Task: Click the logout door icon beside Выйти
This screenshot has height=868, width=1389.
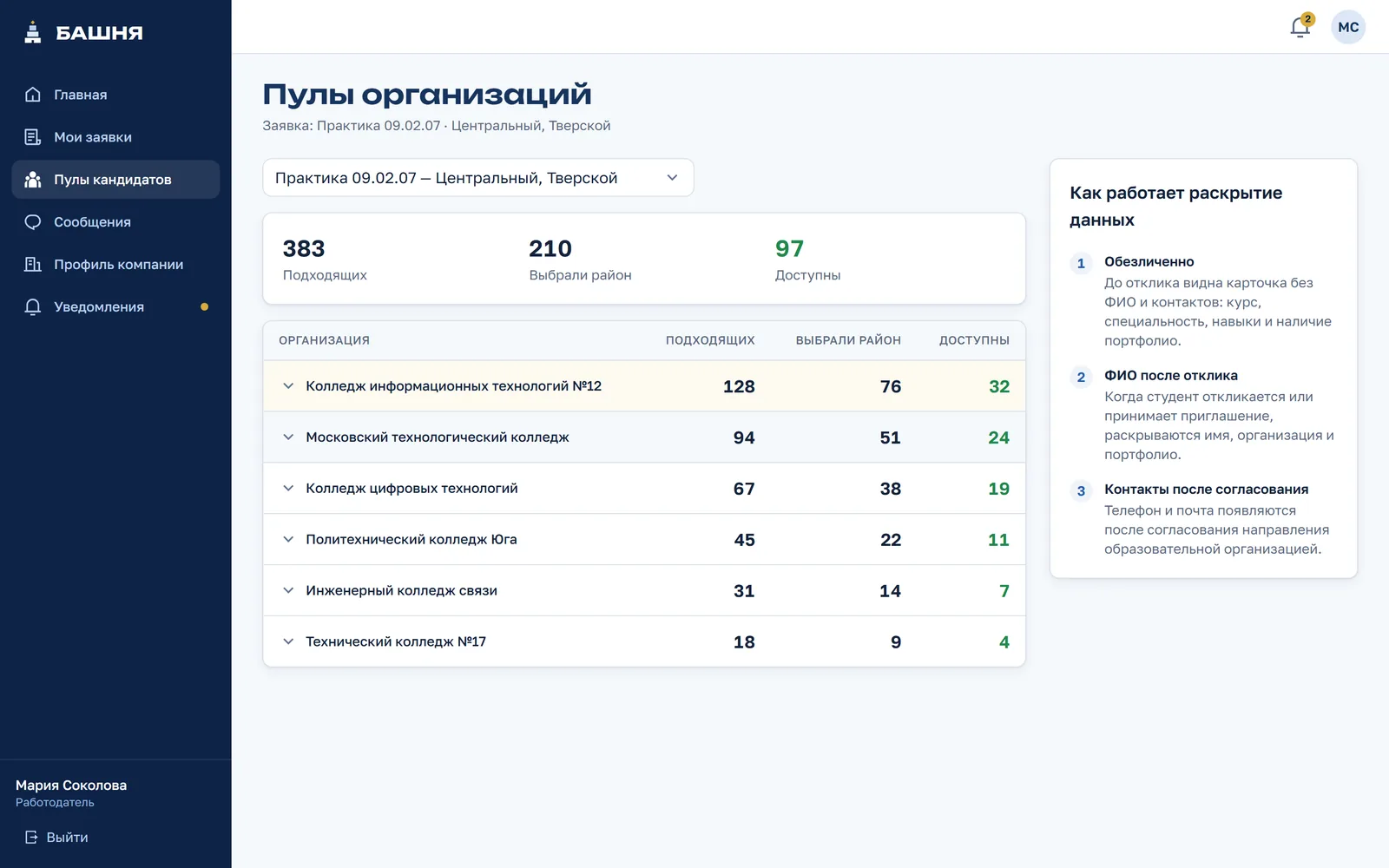Action: pos(31,838)
